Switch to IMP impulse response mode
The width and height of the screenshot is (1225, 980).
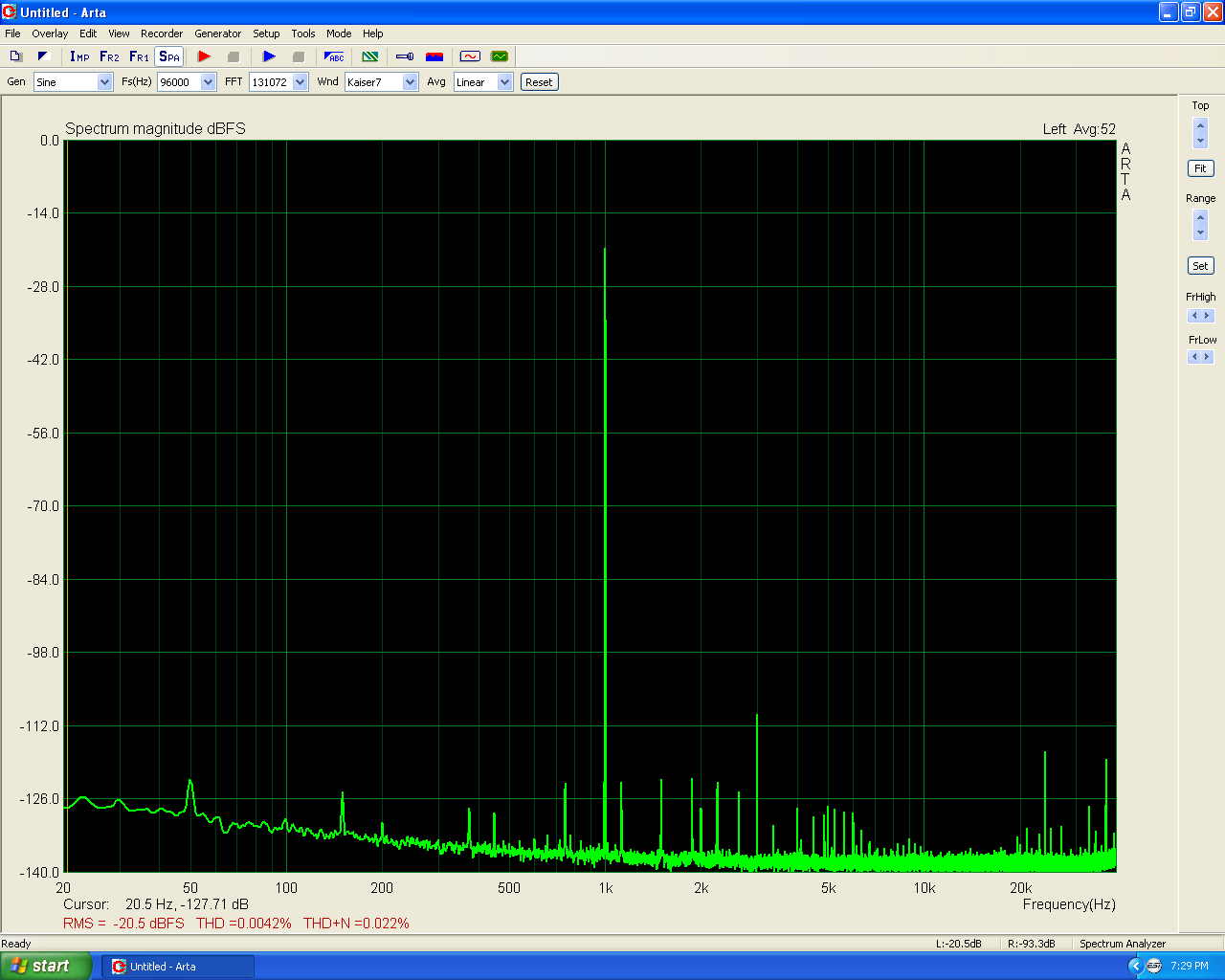79,56
